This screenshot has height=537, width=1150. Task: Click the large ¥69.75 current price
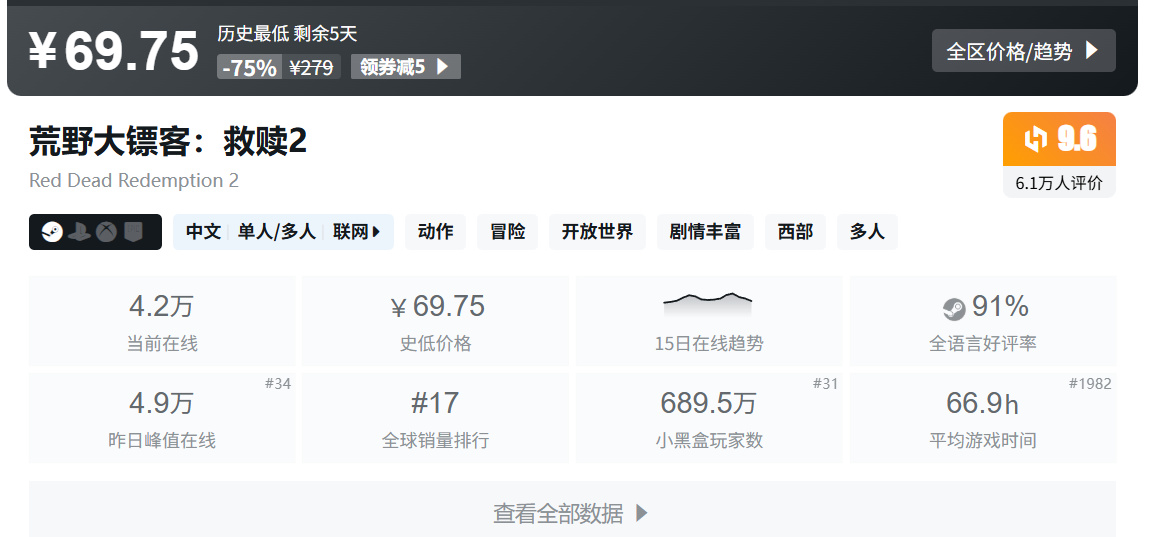coord(114,51)
